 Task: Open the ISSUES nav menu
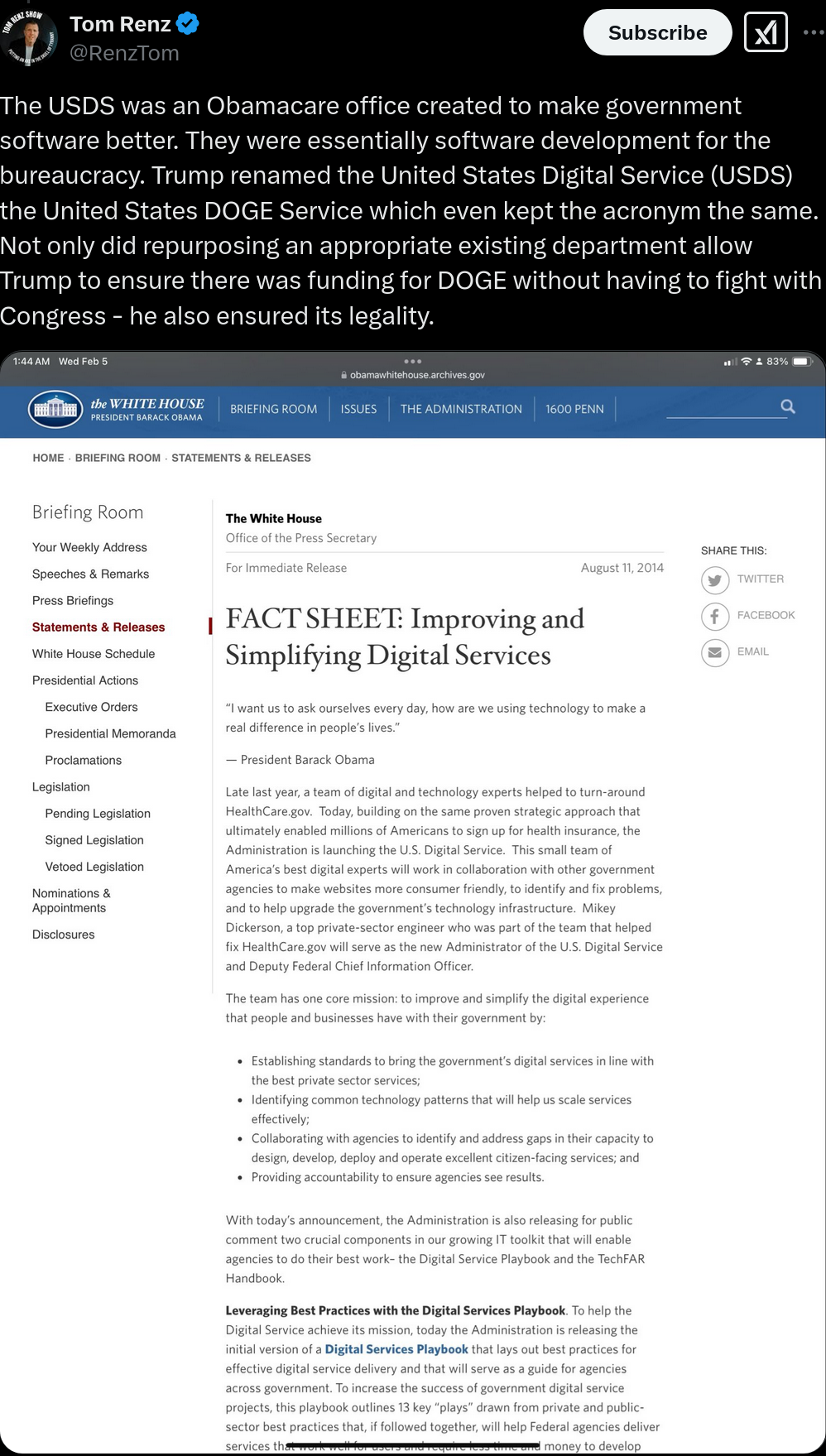[358, 409]
